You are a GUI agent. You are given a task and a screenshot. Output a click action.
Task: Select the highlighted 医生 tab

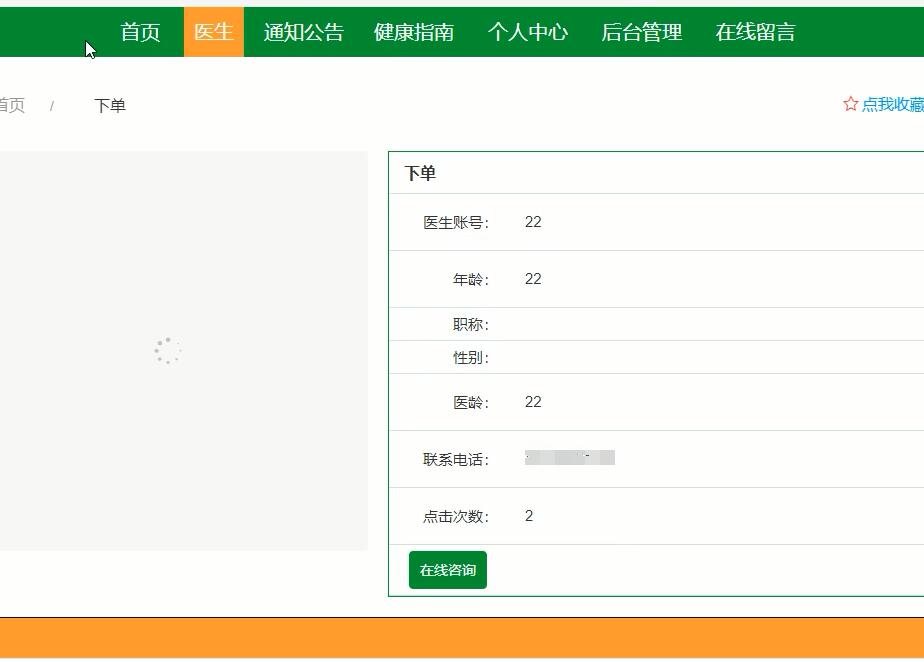click(x=213, y=32)
